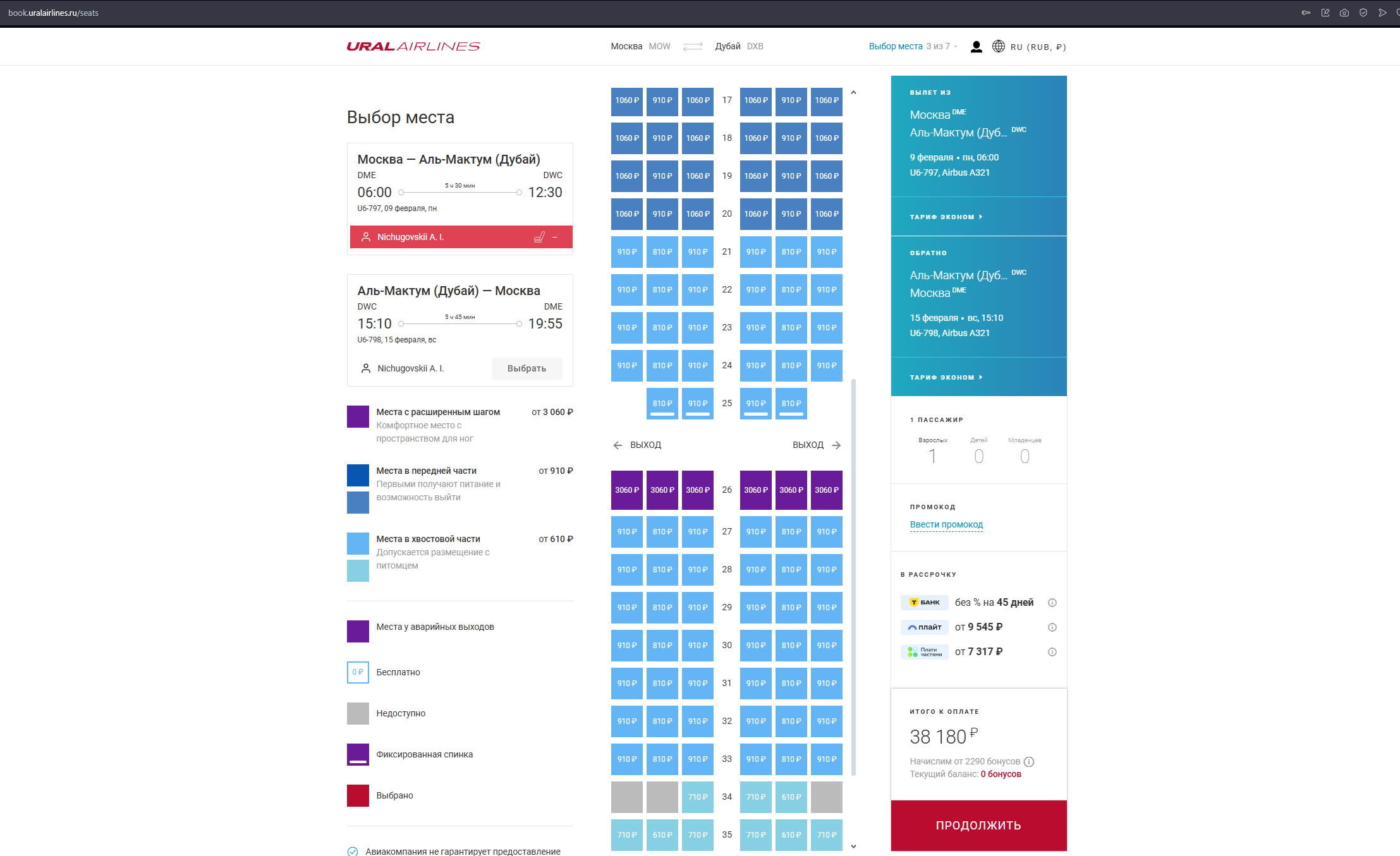The height and width of the screenshot is (856, 1400).
Task: Click seat map scroll down arrow
Action: 853,847
